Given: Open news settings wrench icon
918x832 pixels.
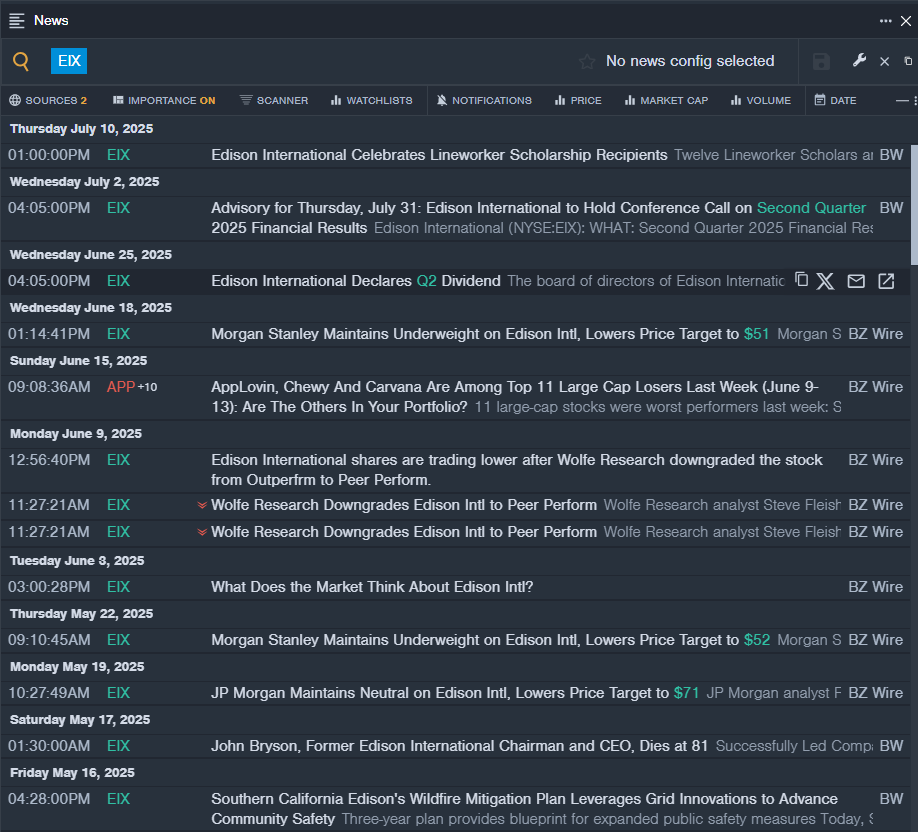Looking at the screenshot, I should tap(859, 60).
